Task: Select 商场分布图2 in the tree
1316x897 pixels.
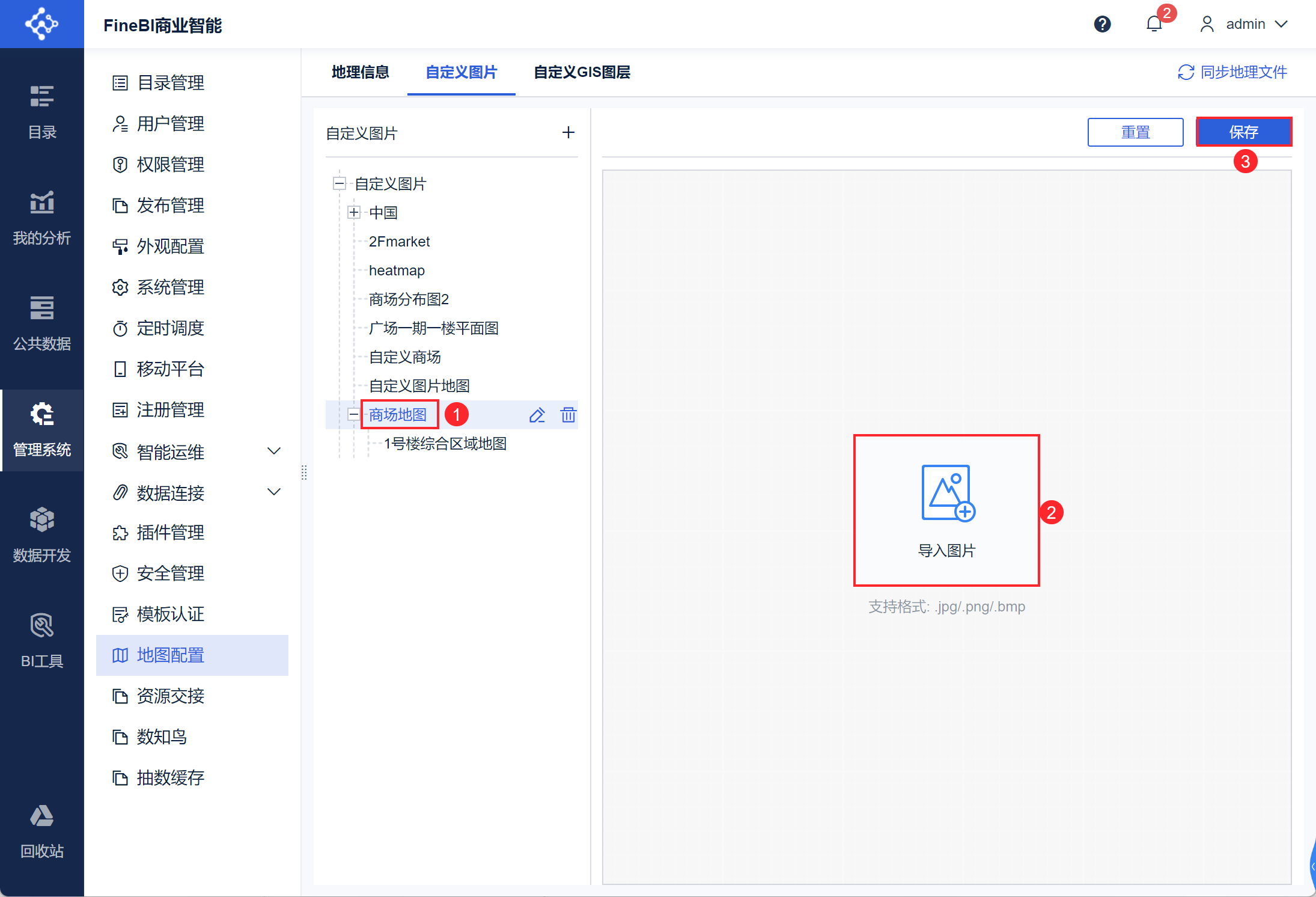Action: coord(409,299)
